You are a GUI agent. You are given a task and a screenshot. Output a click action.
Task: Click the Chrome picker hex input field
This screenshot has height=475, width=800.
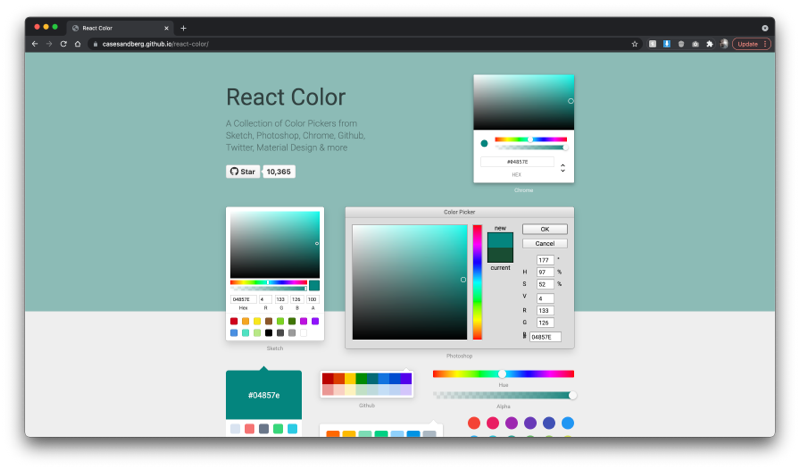point(517,162)
